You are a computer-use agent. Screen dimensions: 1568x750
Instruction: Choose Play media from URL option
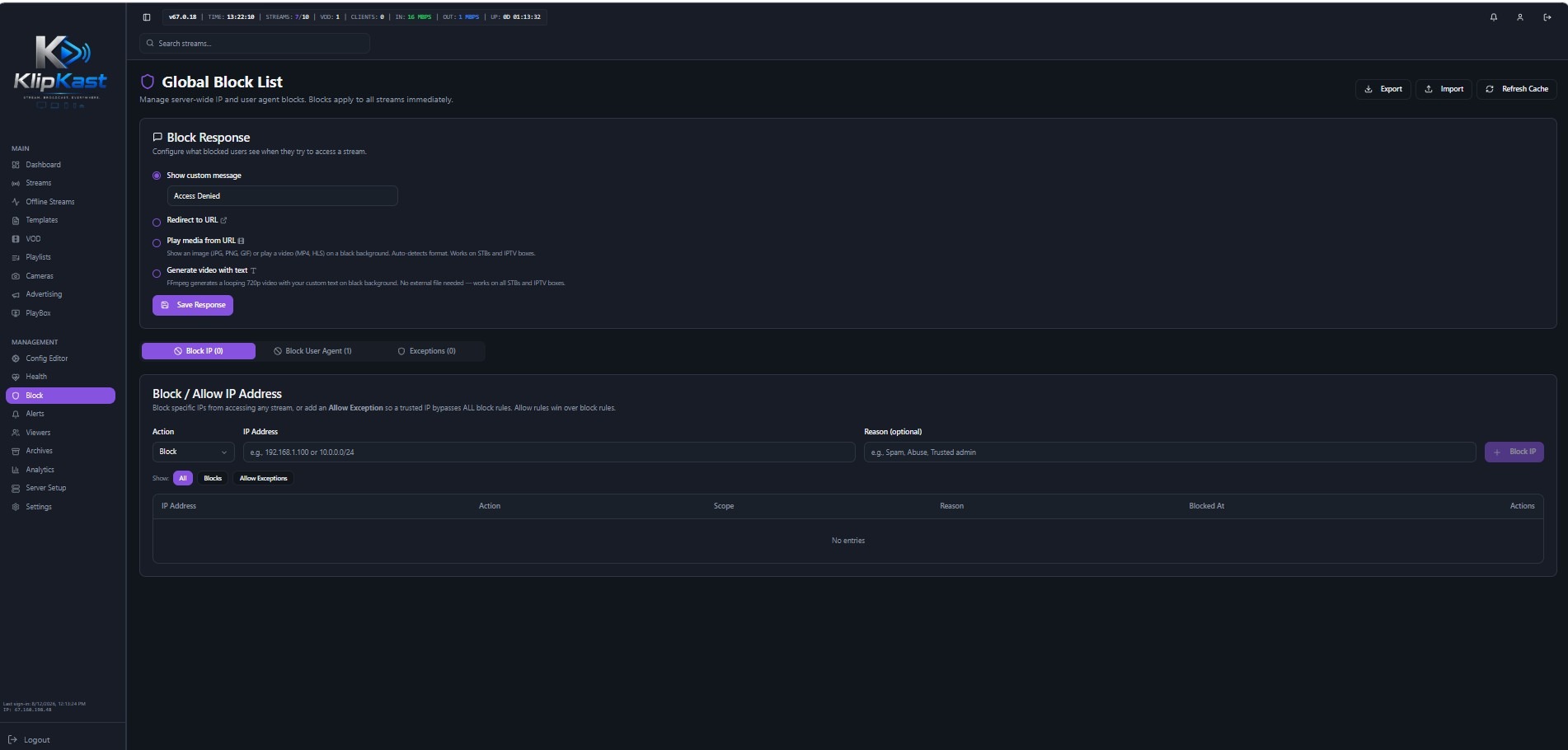pyautogui.click(x=157, y=243)
